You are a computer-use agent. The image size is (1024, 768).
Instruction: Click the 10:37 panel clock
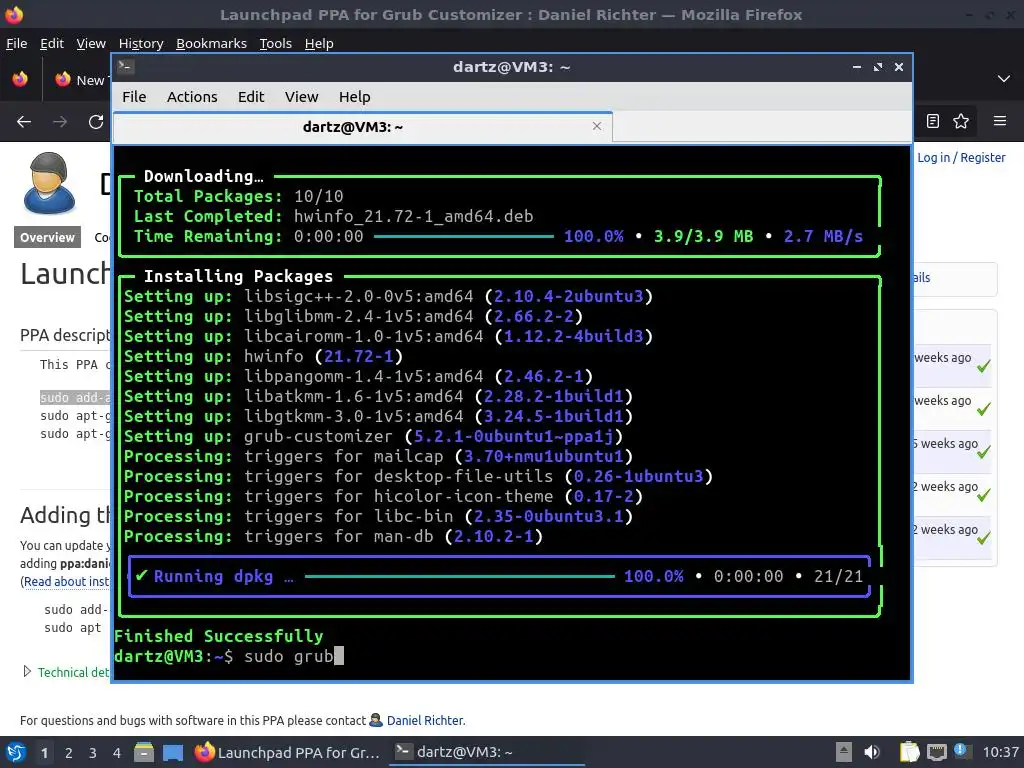(1000, 752)
